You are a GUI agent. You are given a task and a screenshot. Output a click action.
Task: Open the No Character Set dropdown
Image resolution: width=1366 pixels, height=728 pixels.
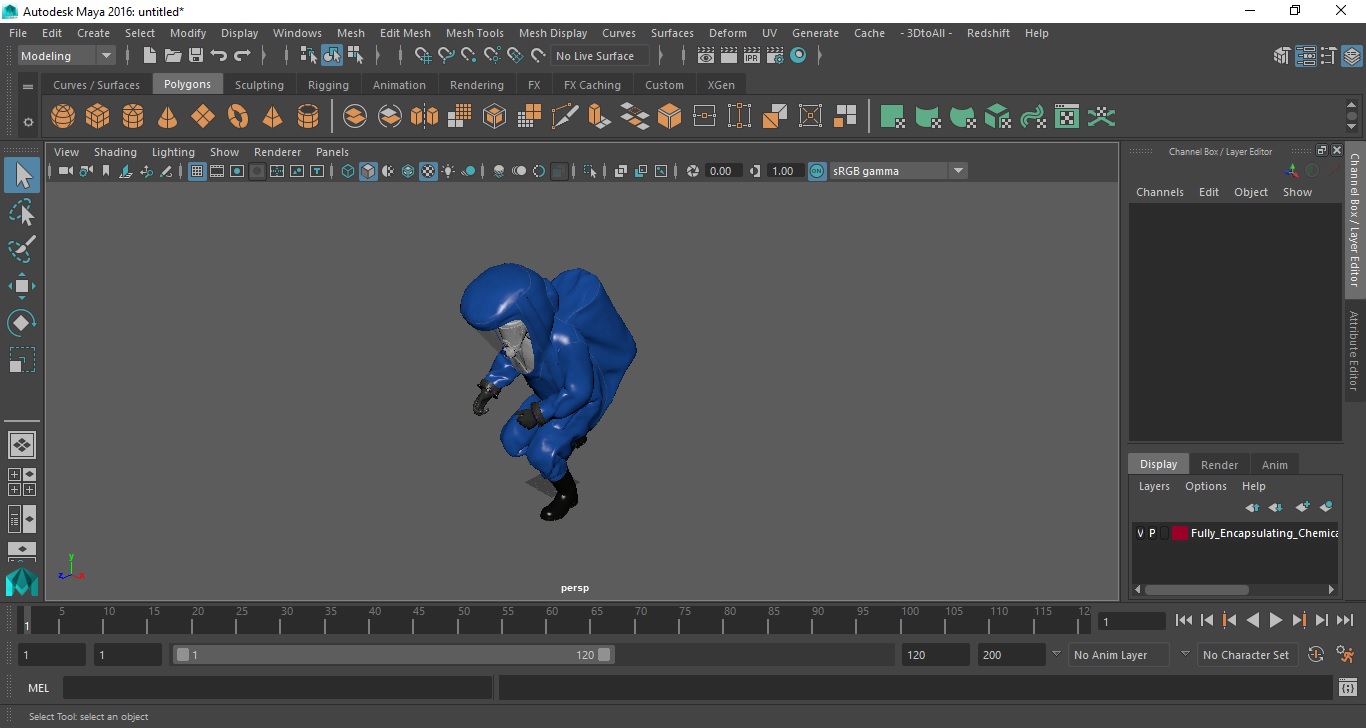[1246, 655]
